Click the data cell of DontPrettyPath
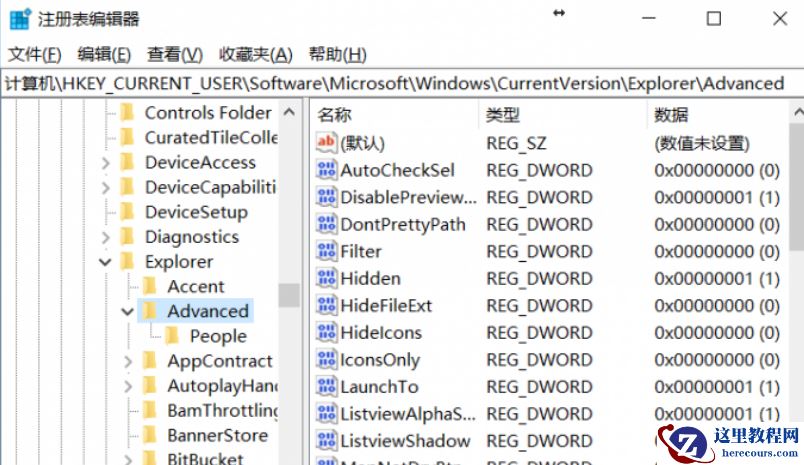This screenshot has width=804, height=465. click(x=717, y=224)
